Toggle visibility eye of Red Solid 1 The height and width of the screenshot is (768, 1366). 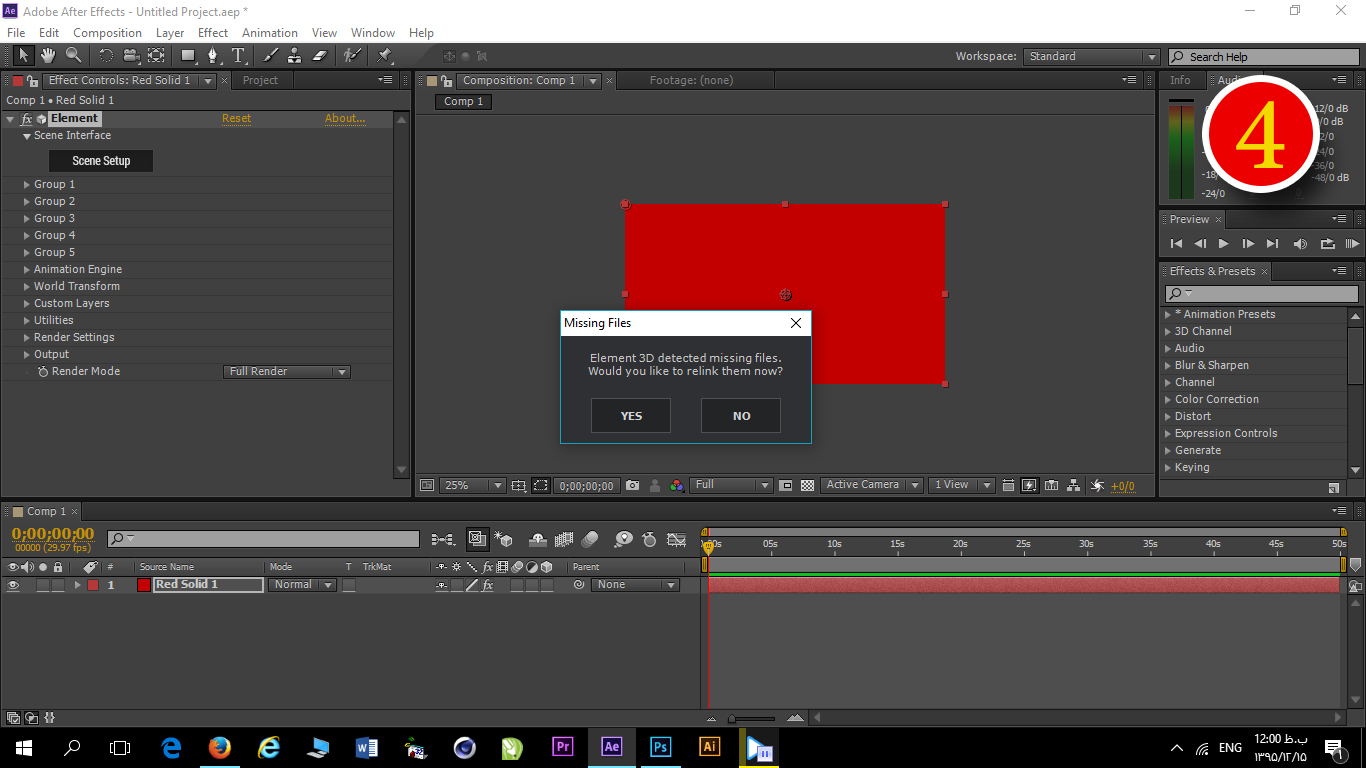point(13,585)
